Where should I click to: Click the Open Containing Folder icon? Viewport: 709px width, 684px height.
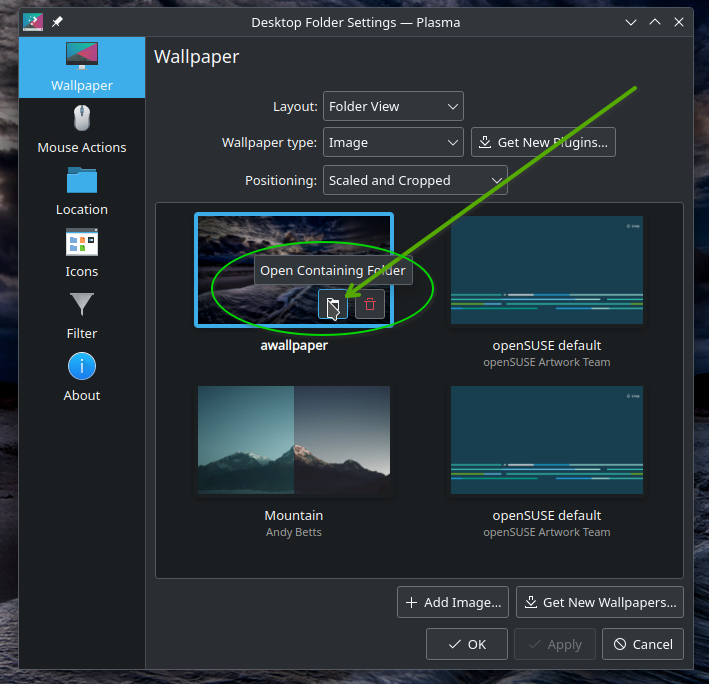333,304
